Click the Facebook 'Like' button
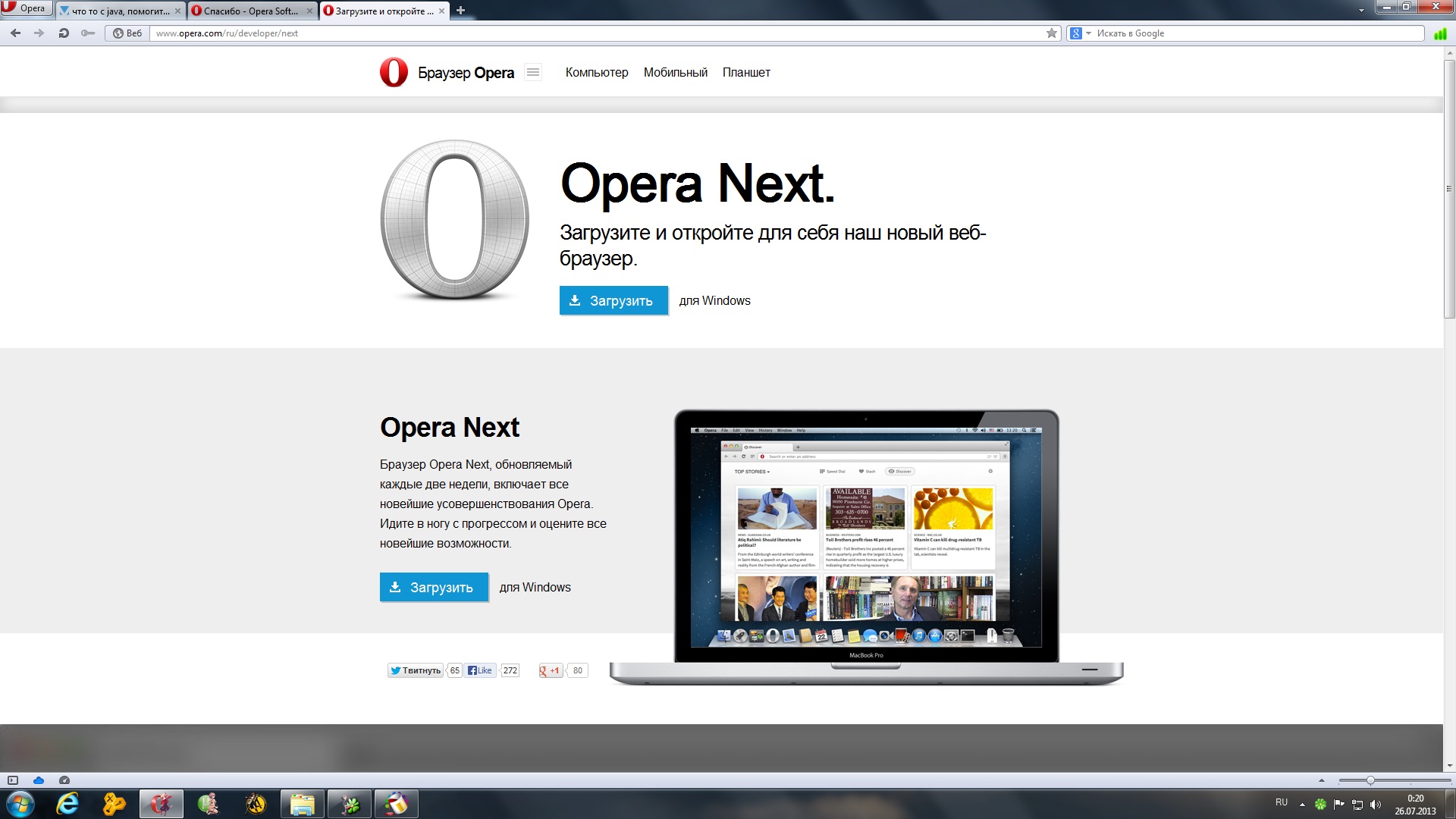The width and height of the screenshot is (1456, 819). [480, 670]
